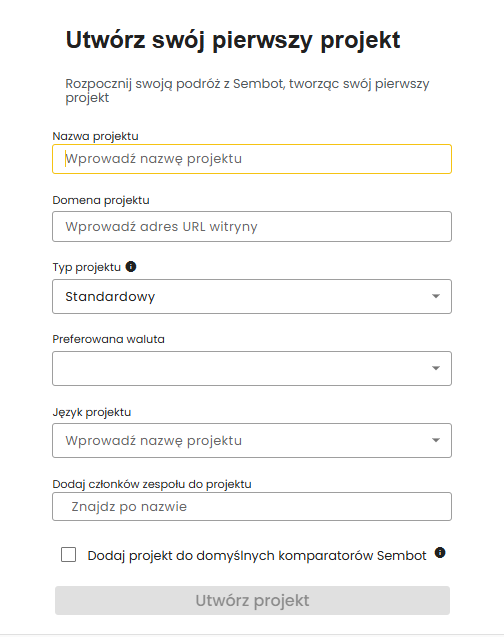Focus the Nazwa projektu input field
Screen dimensions: 504x637
252,159
